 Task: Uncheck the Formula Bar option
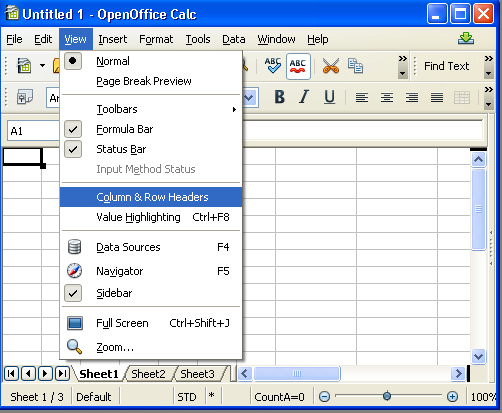pyautogui.click(x=151, y=129)
